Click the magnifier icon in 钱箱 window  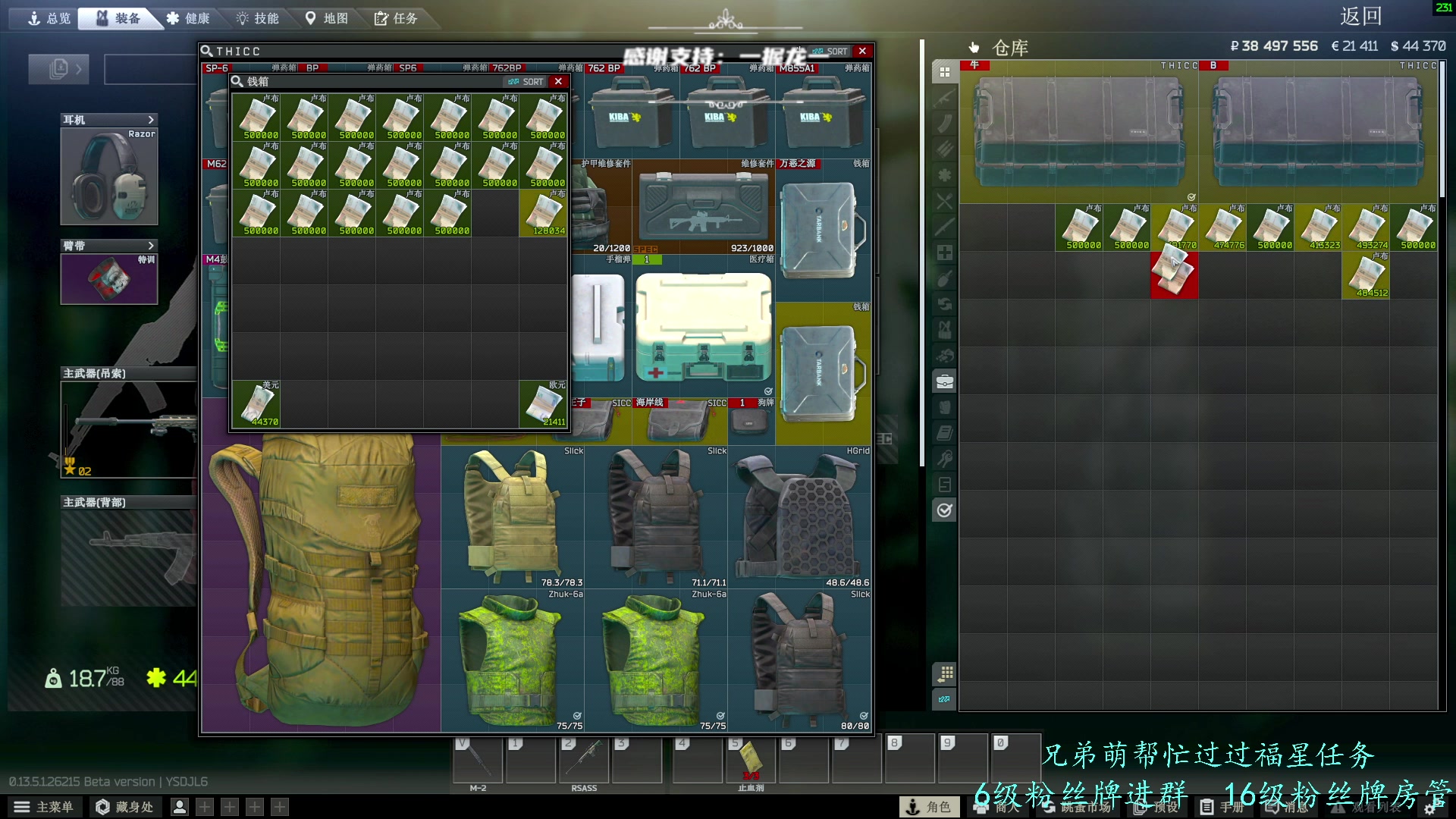tap(237, 81)
